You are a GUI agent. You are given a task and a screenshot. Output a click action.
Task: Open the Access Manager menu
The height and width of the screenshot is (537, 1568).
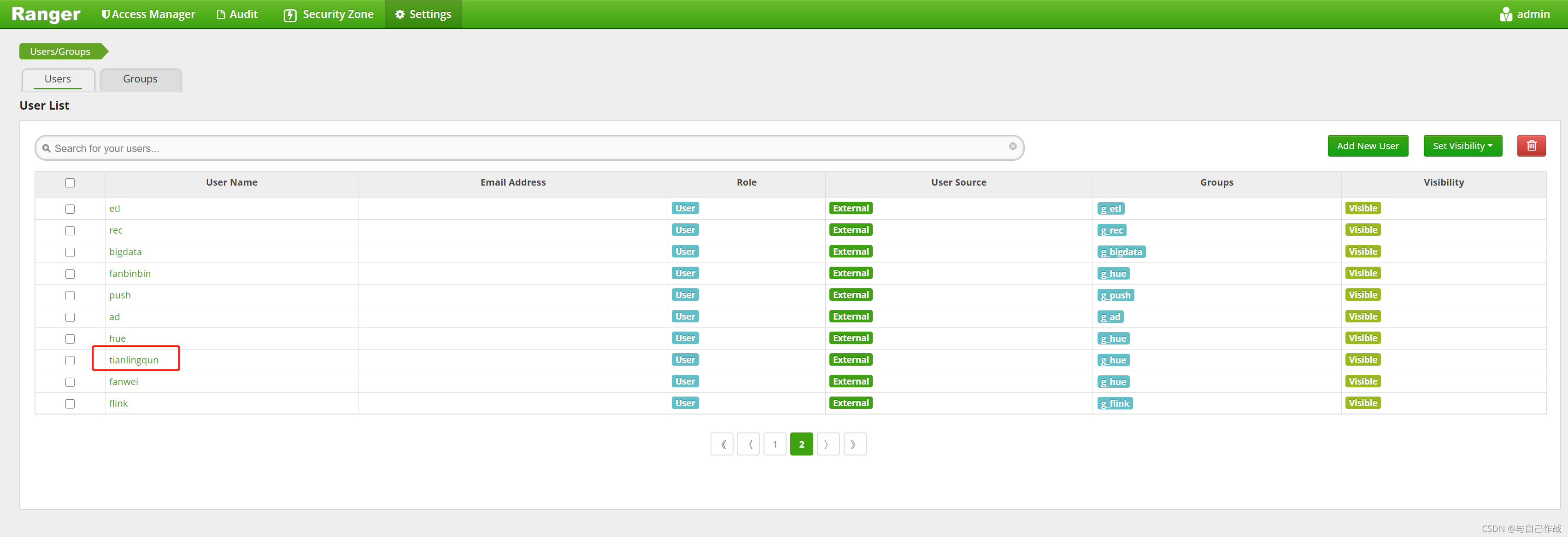[148, 14]
